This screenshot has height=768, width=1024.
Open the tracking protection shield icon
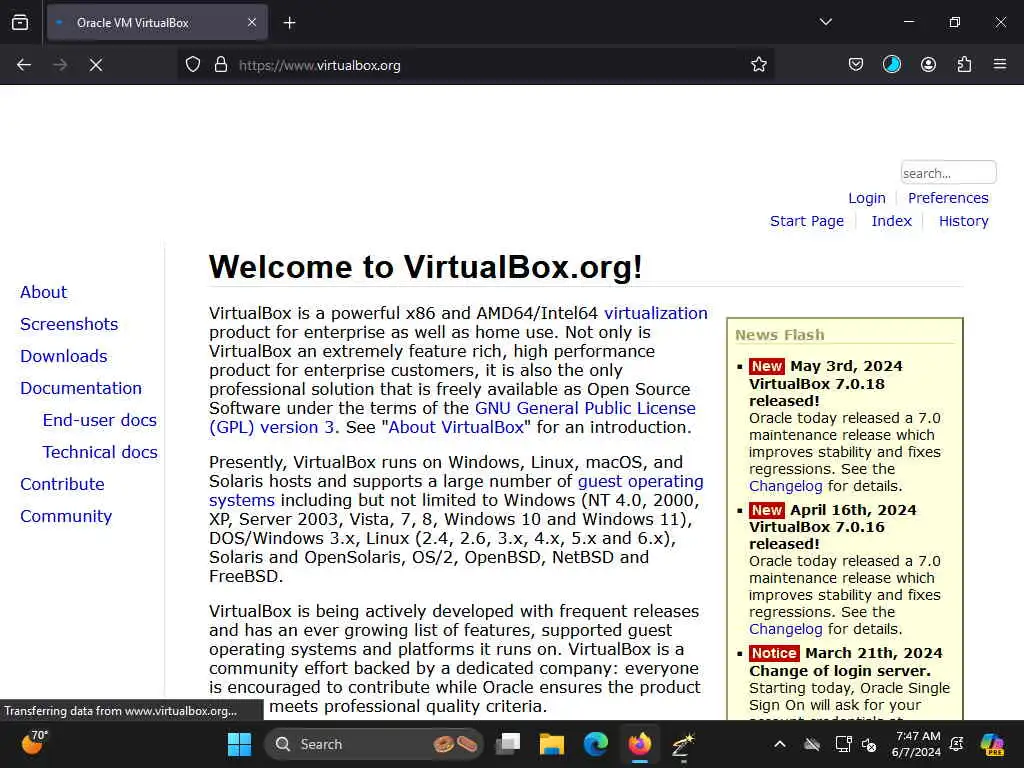pyautogui.click(x=193, y=65)
